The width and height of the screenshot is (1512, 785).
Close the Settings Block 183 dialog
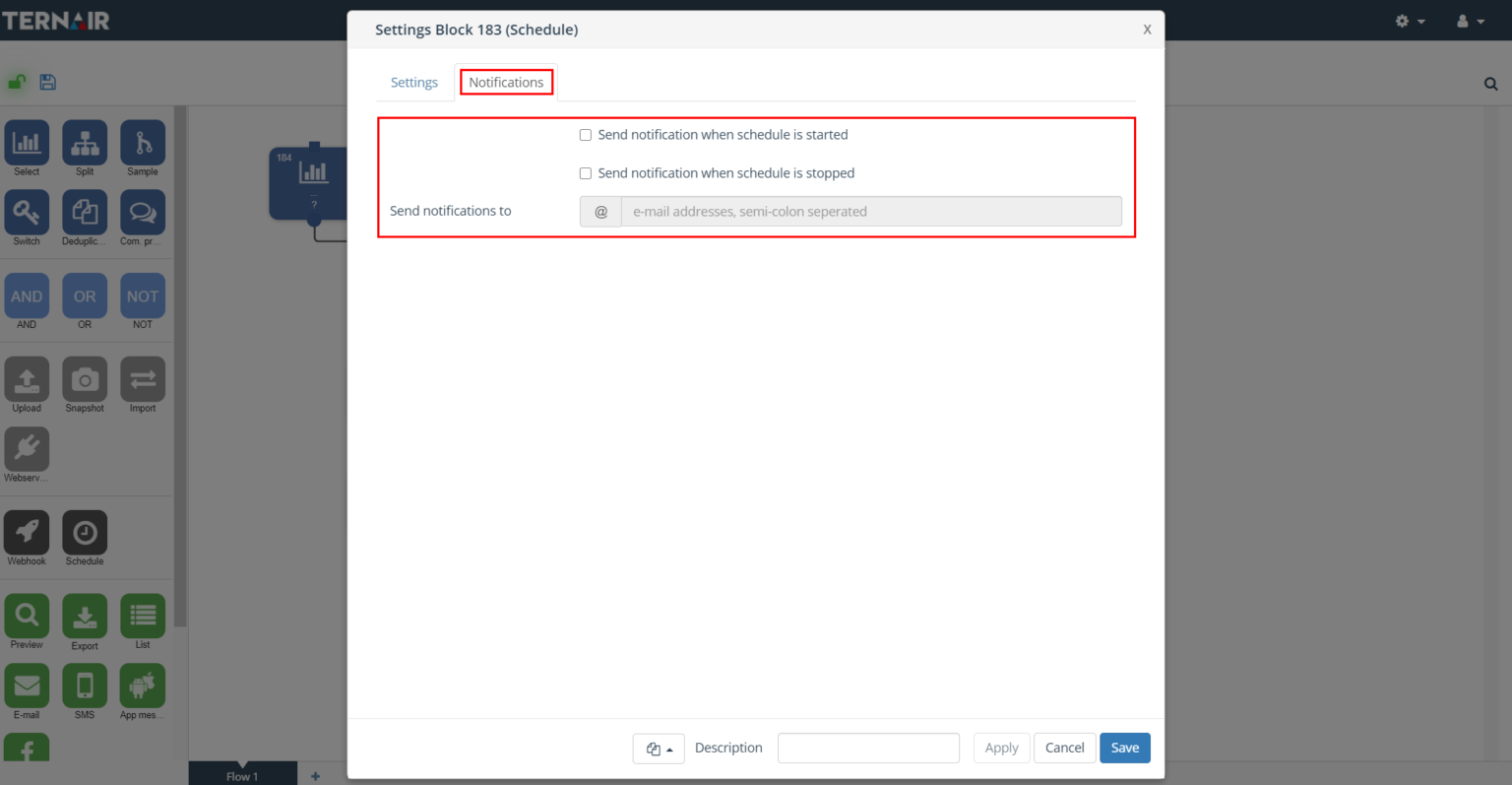[1147, 30]
